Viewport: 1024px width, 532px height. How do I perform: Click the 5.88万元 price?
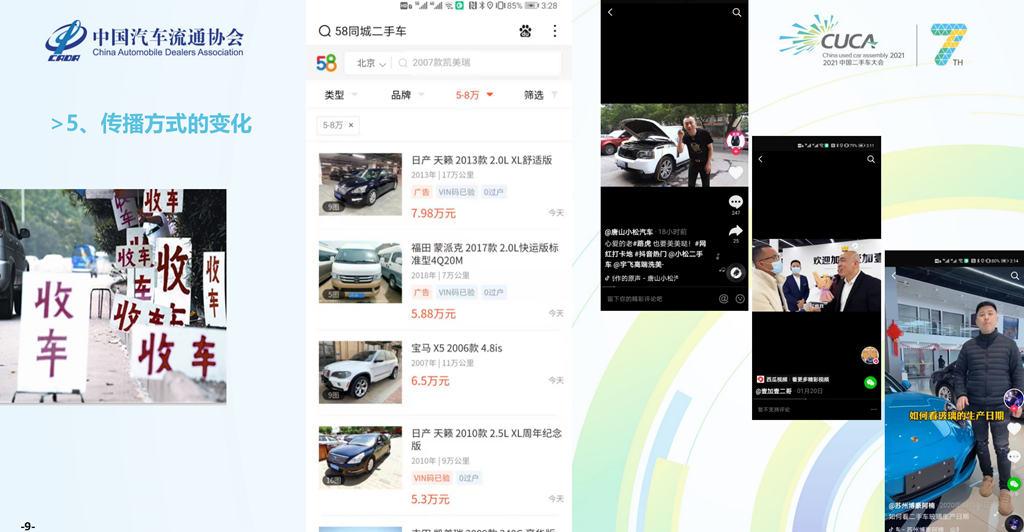(433, 314)
